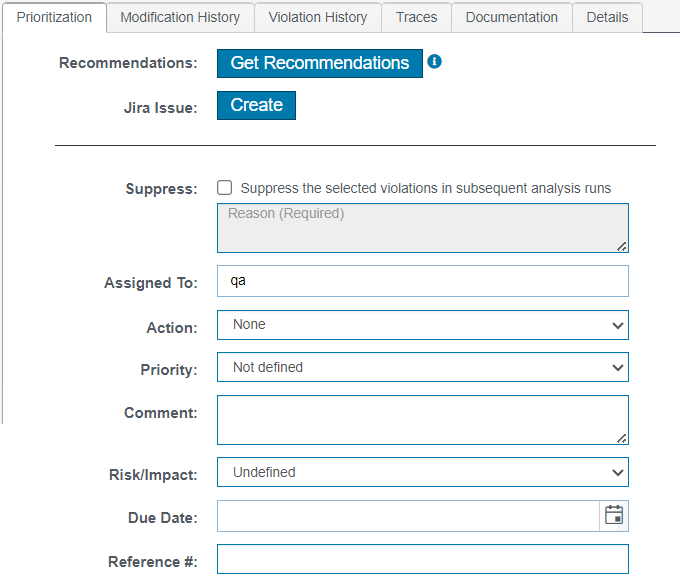The width and height of the screenshot is (680, 584).
Task: Click the Due Date text field
Action: (x=408, y=516)
